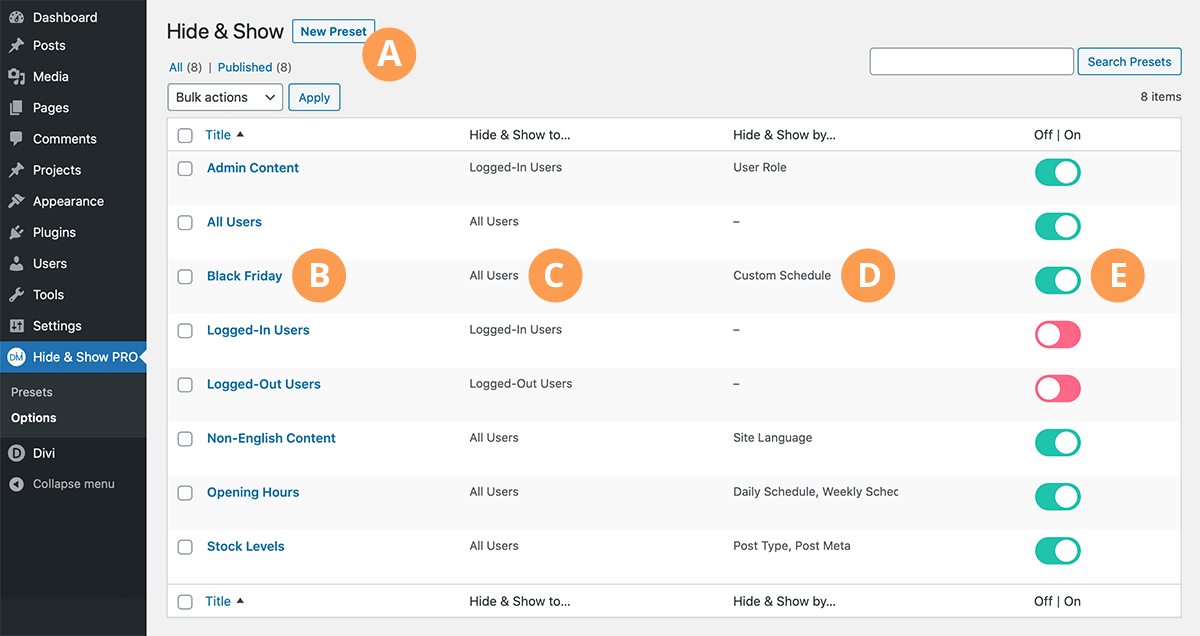1200x636 pixels.
Task: Click the Apply button
Action: 314,97
